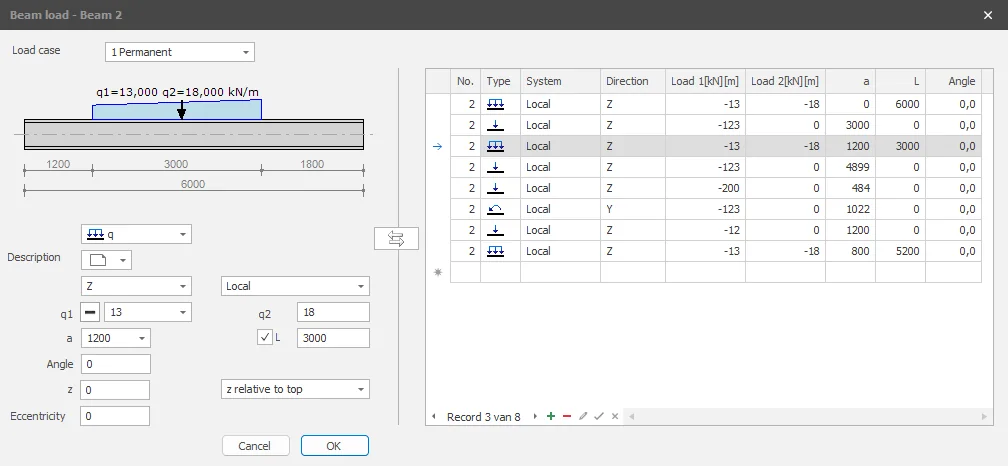1008x466 pixels.
Task: Click the Record 3 van 8 text
Action: 483,417
